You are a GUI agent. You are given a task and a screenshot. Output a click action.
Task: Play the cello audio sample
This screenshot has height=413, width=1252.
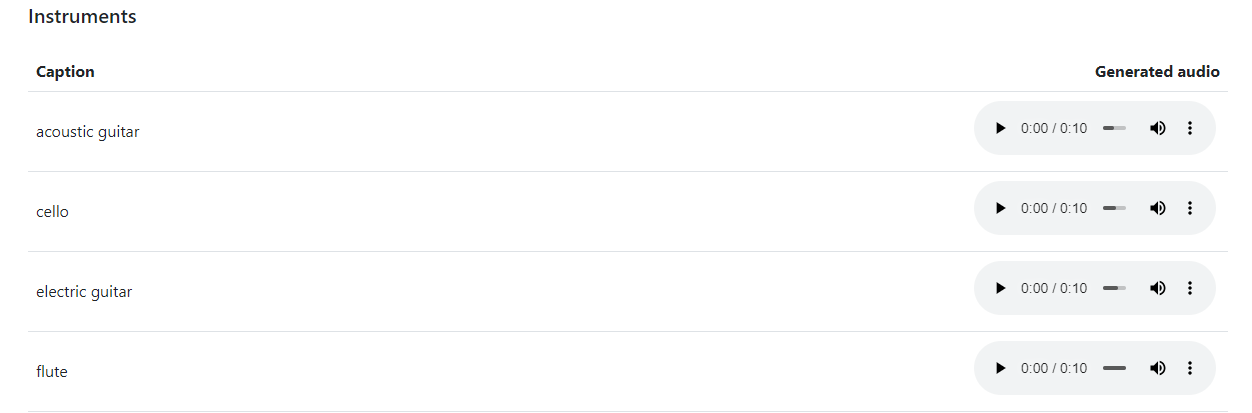coord(1000,208)
